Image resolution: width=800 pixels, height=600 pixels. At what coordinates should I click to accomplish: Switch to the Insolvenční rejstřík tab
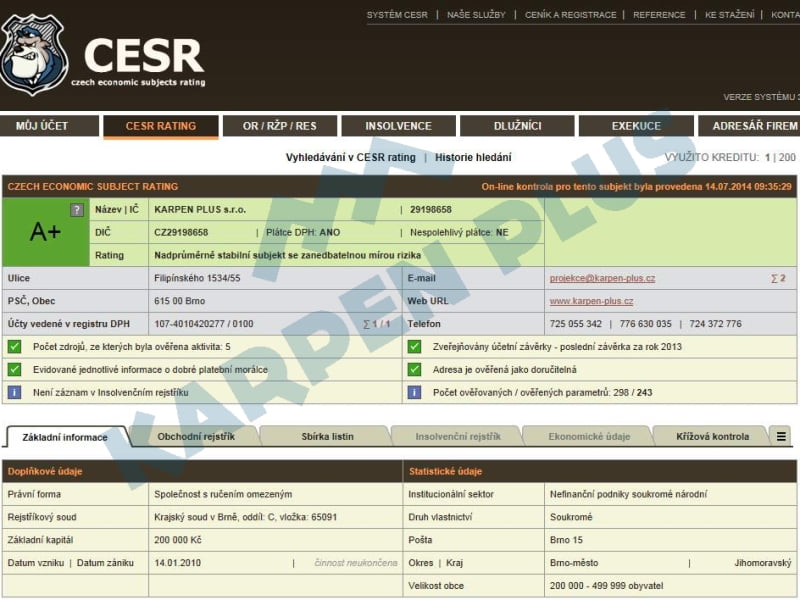tap(458, 437)
